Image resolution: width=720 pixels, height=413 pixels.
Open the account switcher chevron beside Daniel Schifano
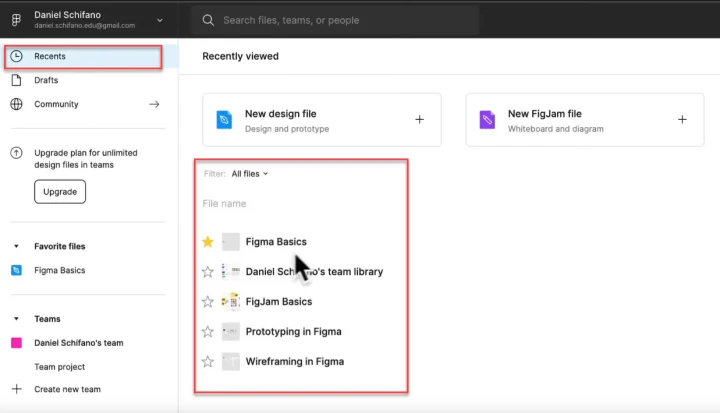click(x=160, y=20)
